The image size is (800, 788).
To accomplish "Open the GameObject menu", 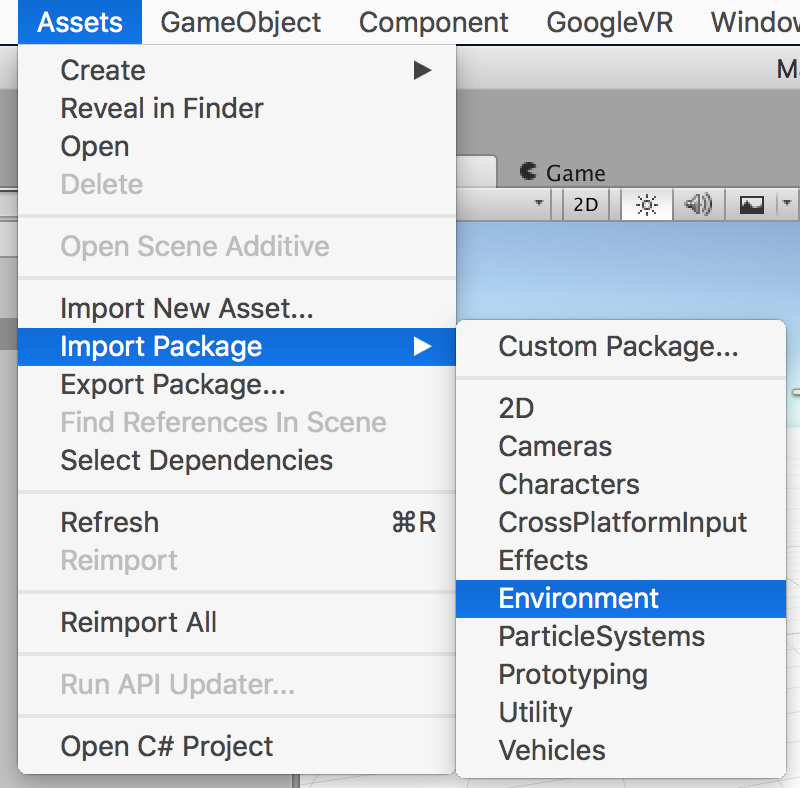I will 240,22.
